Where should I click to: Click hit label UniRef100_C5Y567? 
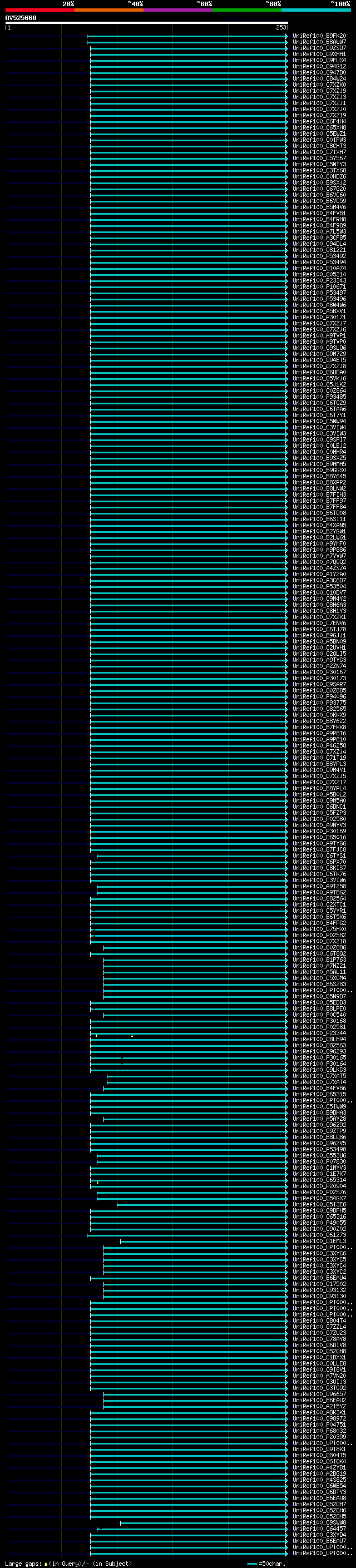click(319, 159)
